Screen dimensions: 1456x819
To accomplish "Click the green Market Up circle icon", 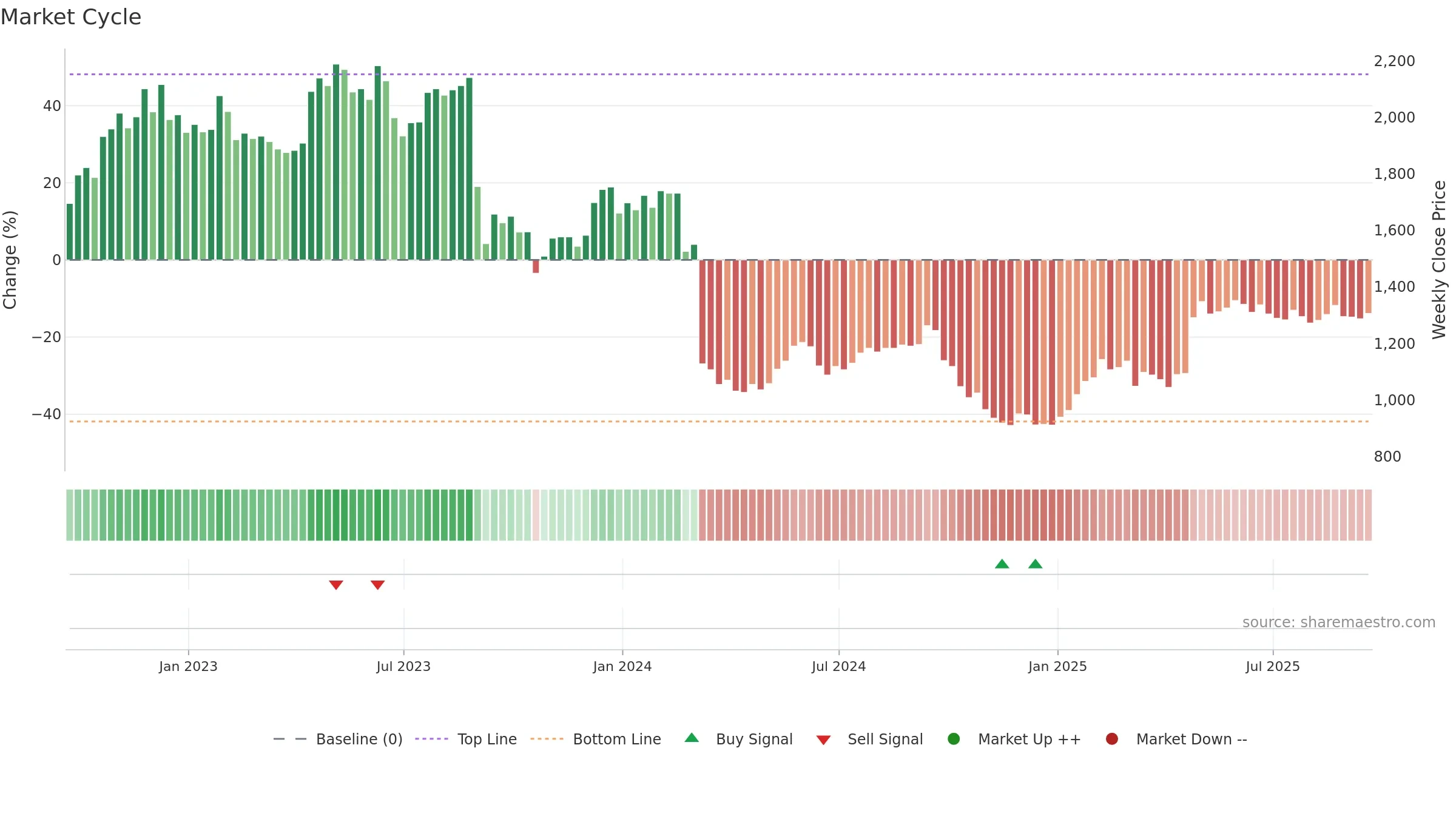I will point(954,739).
